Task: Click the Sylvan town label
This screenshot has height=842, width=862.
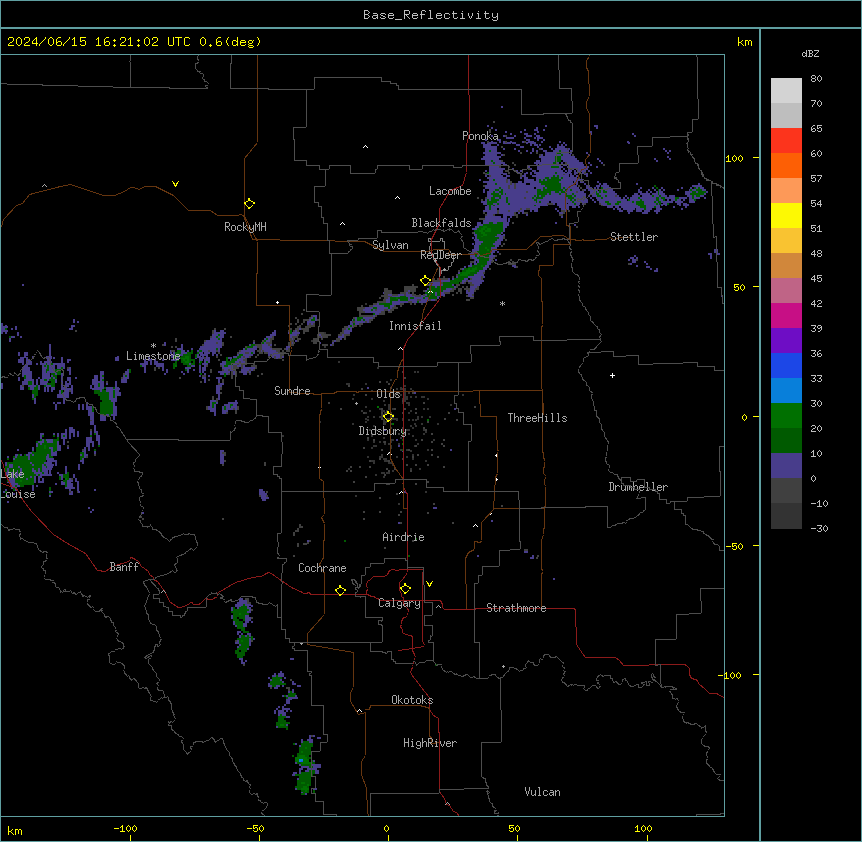Action: [390, 245]
